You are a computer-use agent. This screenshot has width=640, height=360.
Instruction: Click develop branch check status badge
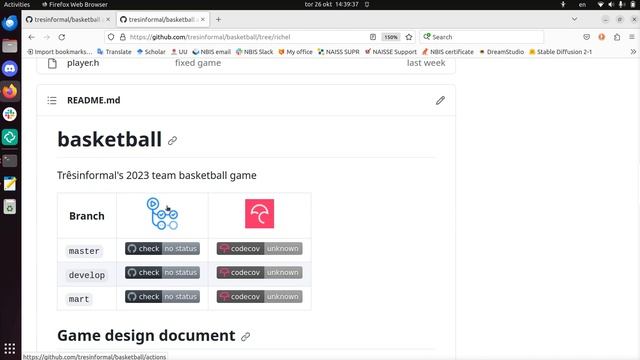tap(162, 273)
